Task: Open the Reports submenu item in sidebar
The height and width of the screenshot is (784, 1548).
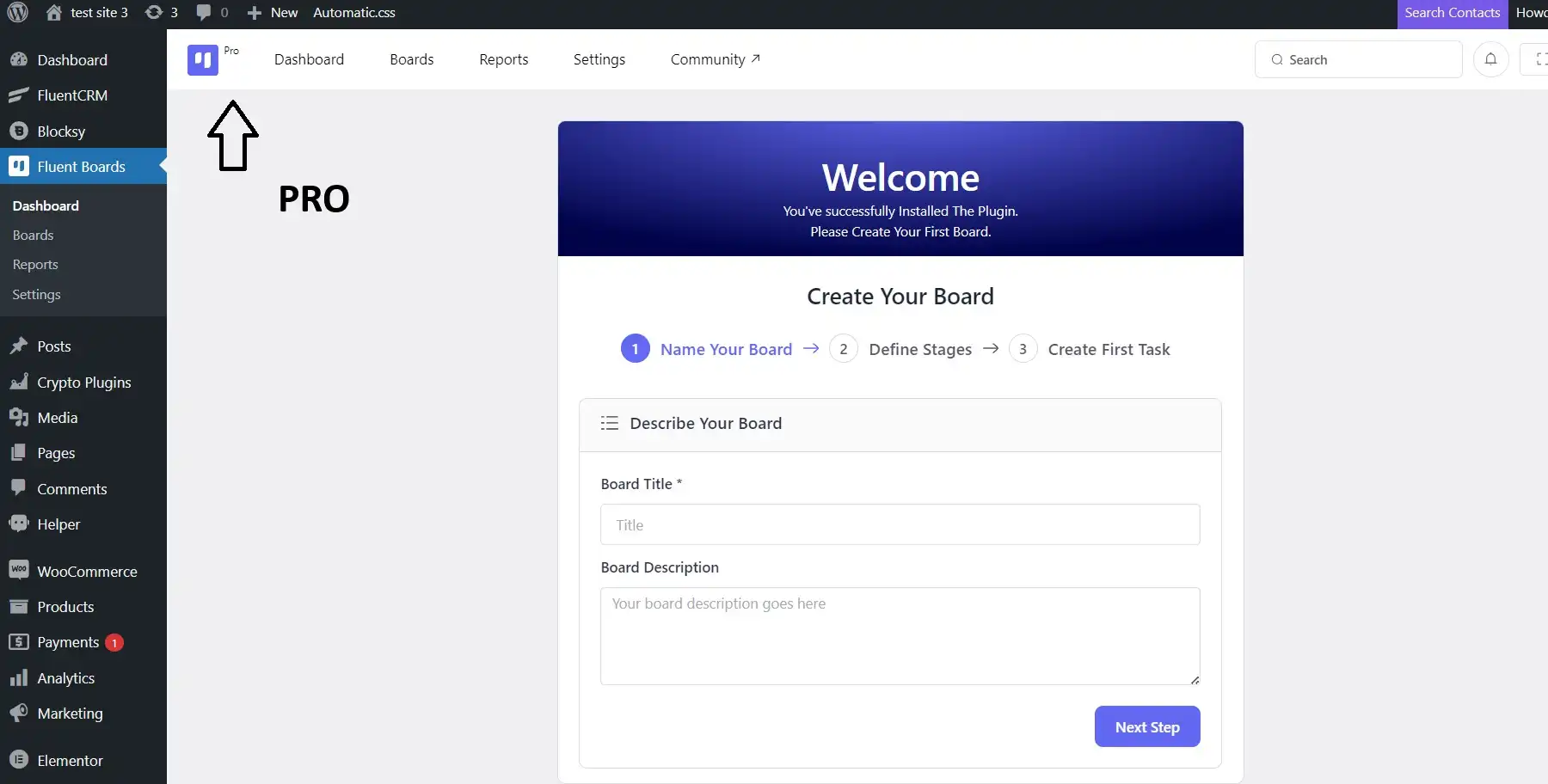Action: pyautogui.click(x=35, y=265)
